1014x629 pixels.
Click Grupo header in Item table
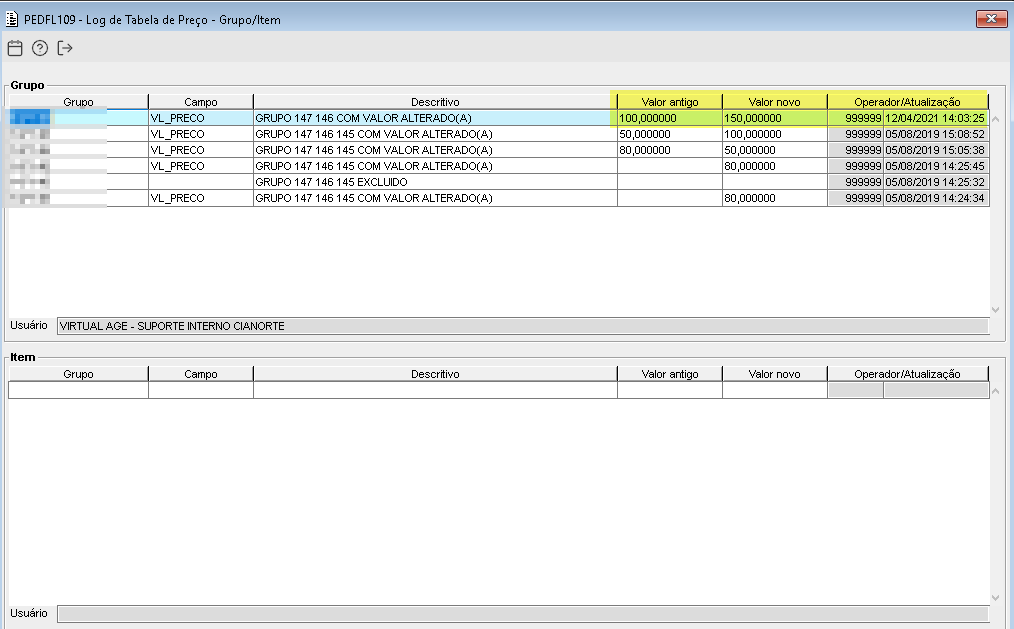pos(78,374)
